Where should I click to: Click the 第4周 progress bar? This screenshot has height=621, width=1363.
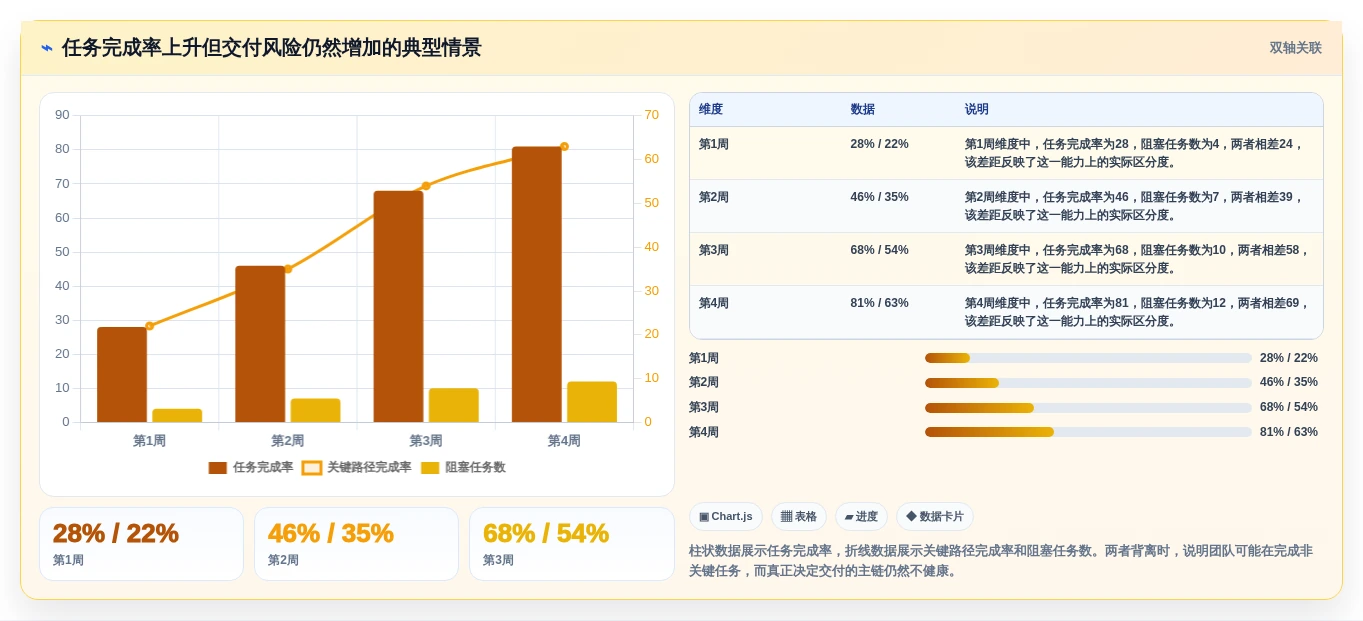(1088, 432)
